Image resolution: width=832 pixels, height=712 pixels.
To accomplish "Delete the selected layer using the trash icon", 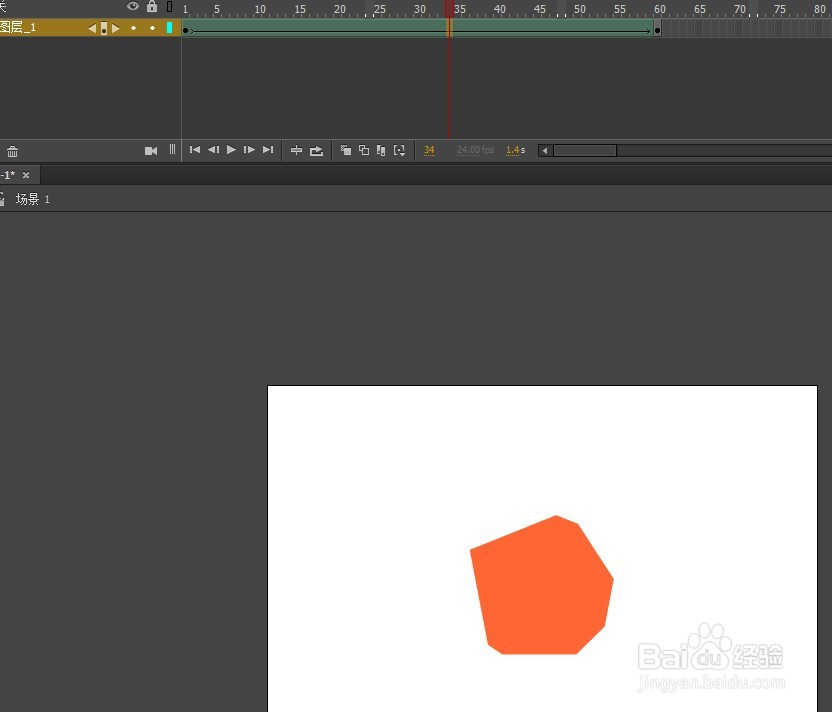I will 12,150.
